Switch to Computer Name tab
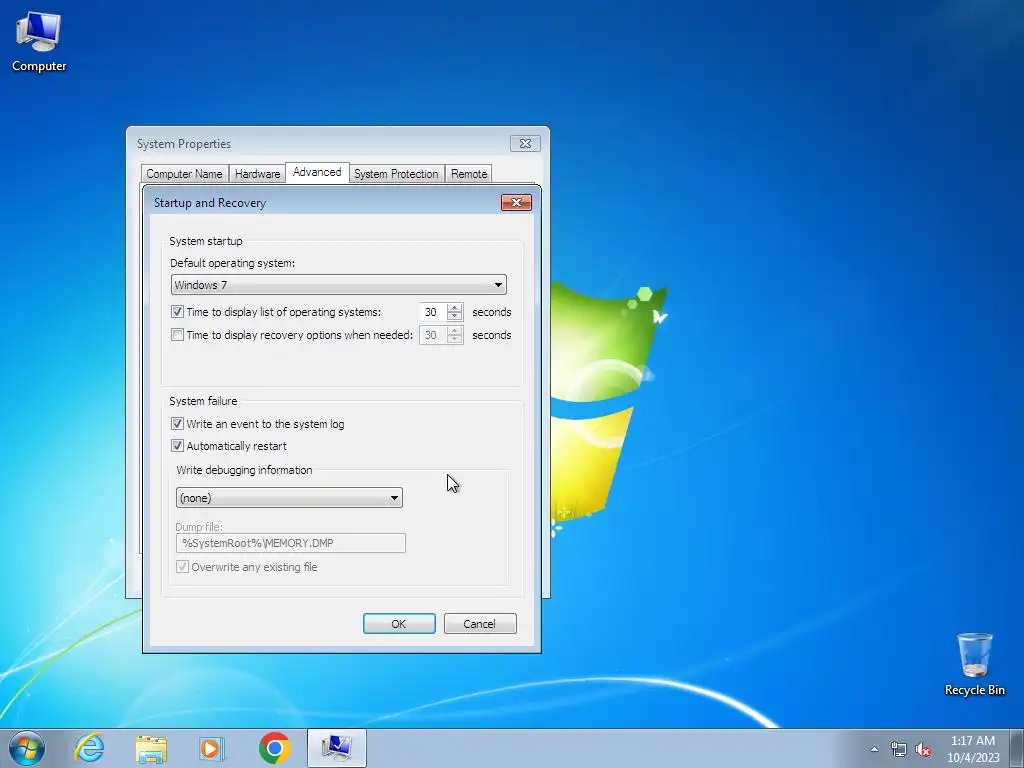Viewport: 1024px width, 768px height. 184,174
